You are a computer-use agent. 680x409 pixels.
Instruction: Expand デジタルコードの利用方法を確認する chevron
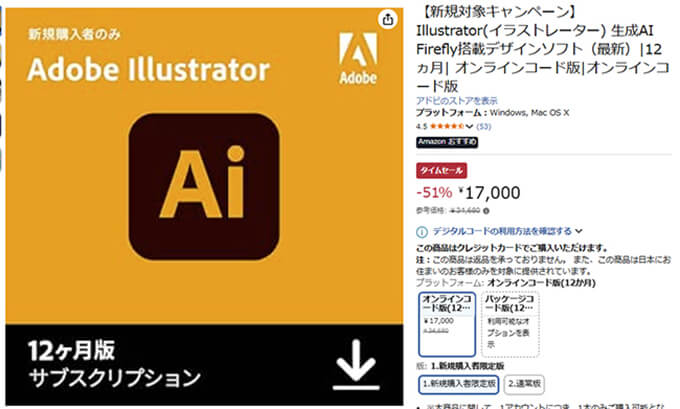(x=579, y=231)
